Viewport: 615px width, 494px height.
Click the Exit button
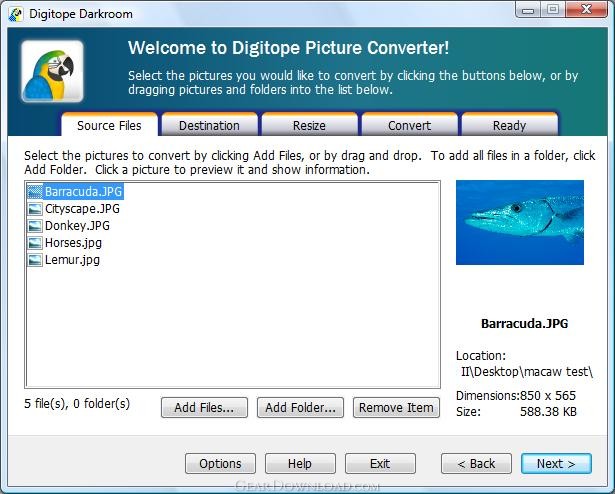pyautogui.click(x=380, y=464)
